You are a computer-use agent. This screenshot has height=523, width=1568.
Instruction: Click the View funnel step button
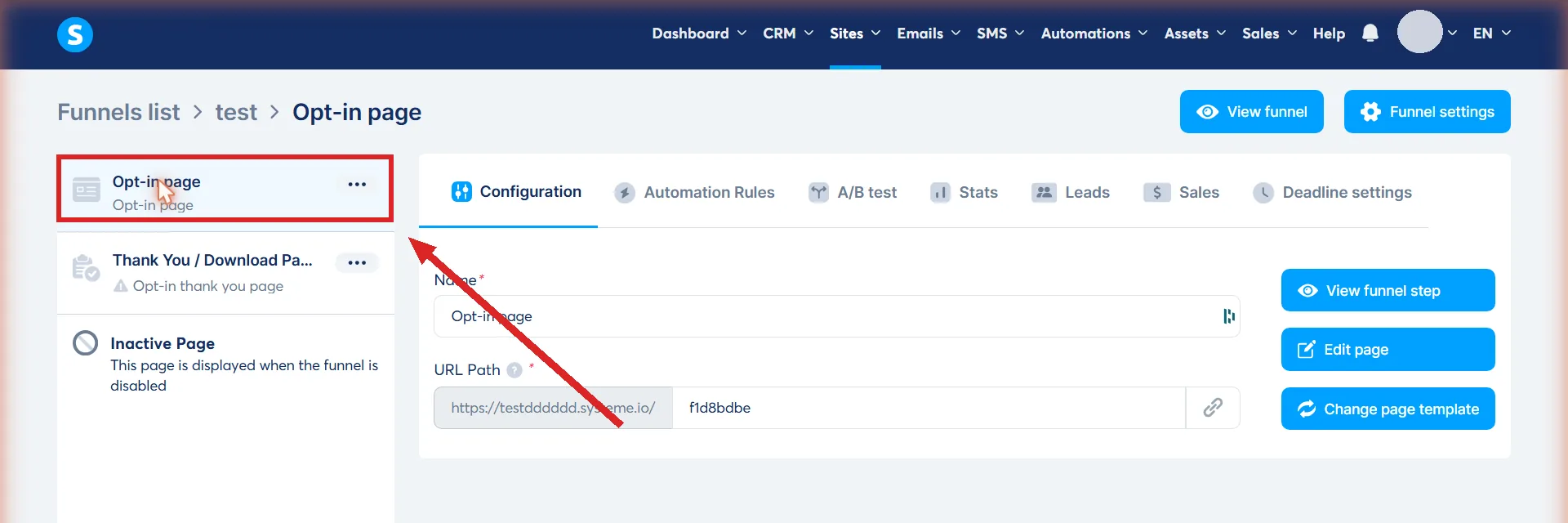click(x=1388, y=290)
